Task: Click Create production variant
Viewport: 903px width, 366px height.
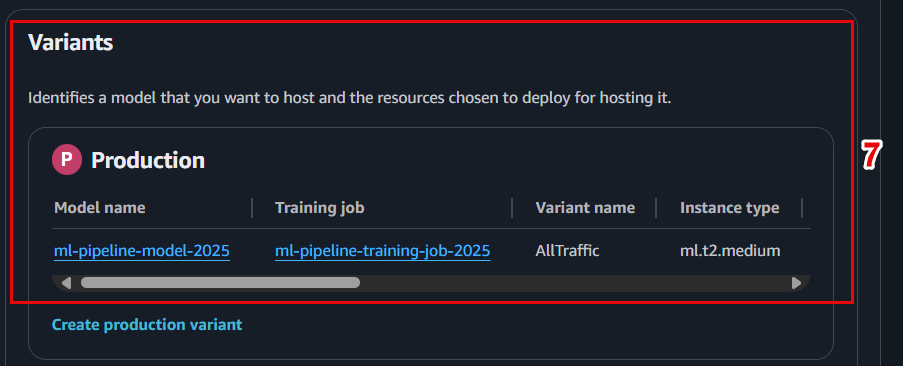Action: pyautogui.click(x=147, y=325)
